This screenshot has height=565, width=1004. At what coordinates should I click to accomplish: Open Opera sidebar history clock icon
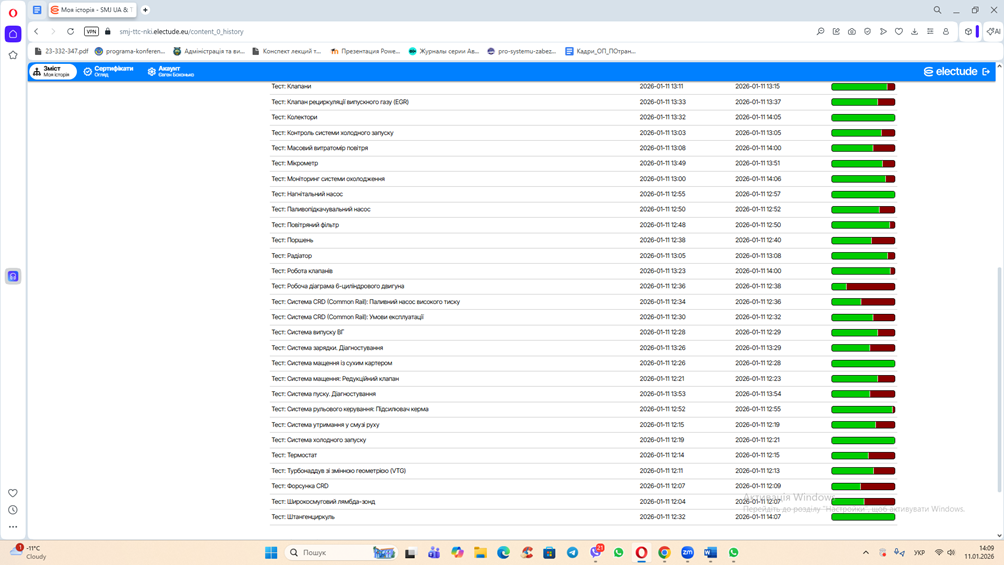click(13, 510)
